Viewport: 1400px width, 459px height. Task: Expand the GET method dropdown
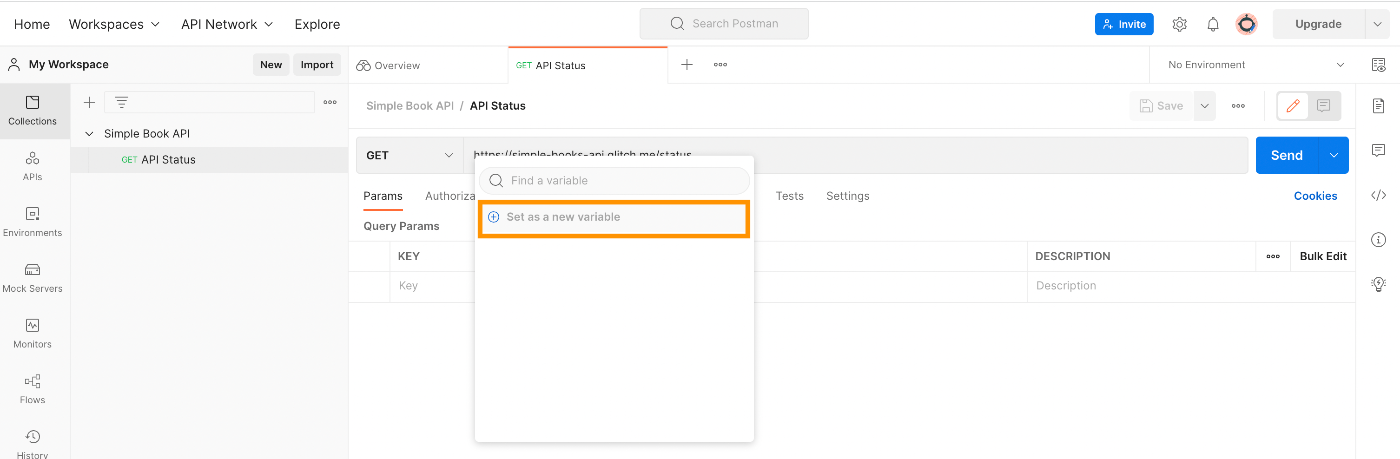(x=409, y=155)
